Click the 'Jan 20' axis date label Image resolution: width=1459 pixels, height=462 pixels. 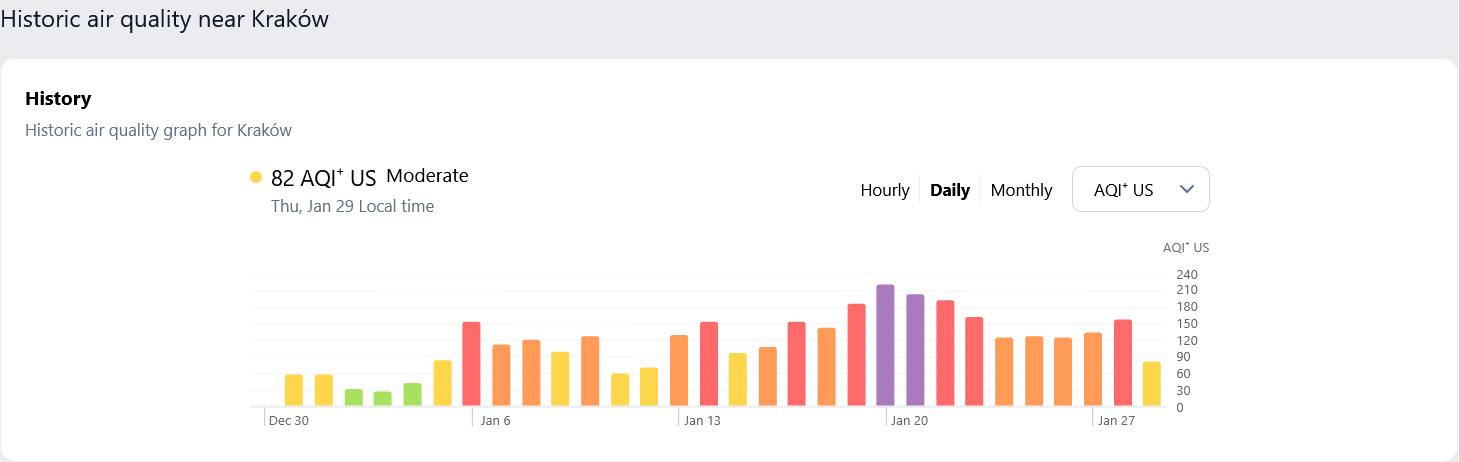click(x=909, y=421)
